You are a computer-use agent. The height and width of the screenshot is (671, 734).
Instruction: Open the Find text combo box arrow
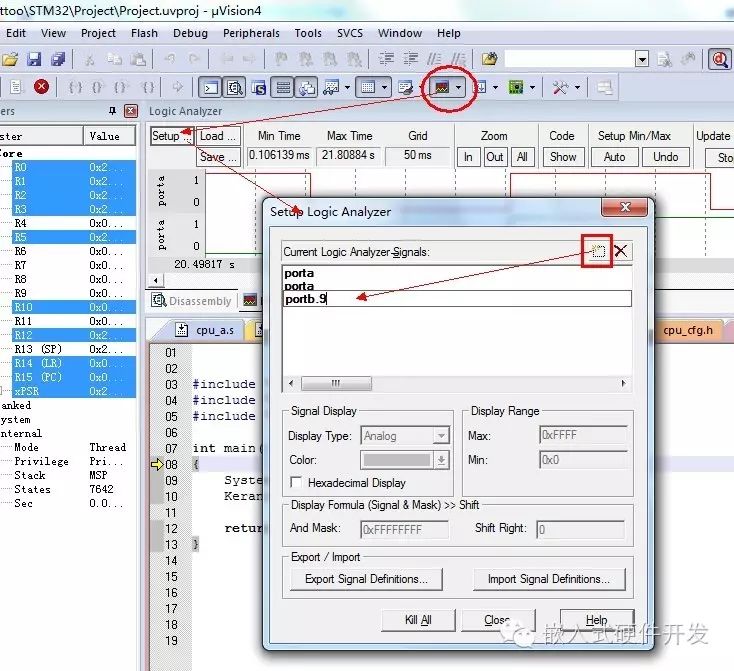pyautogui.click(x=642, y=59)
